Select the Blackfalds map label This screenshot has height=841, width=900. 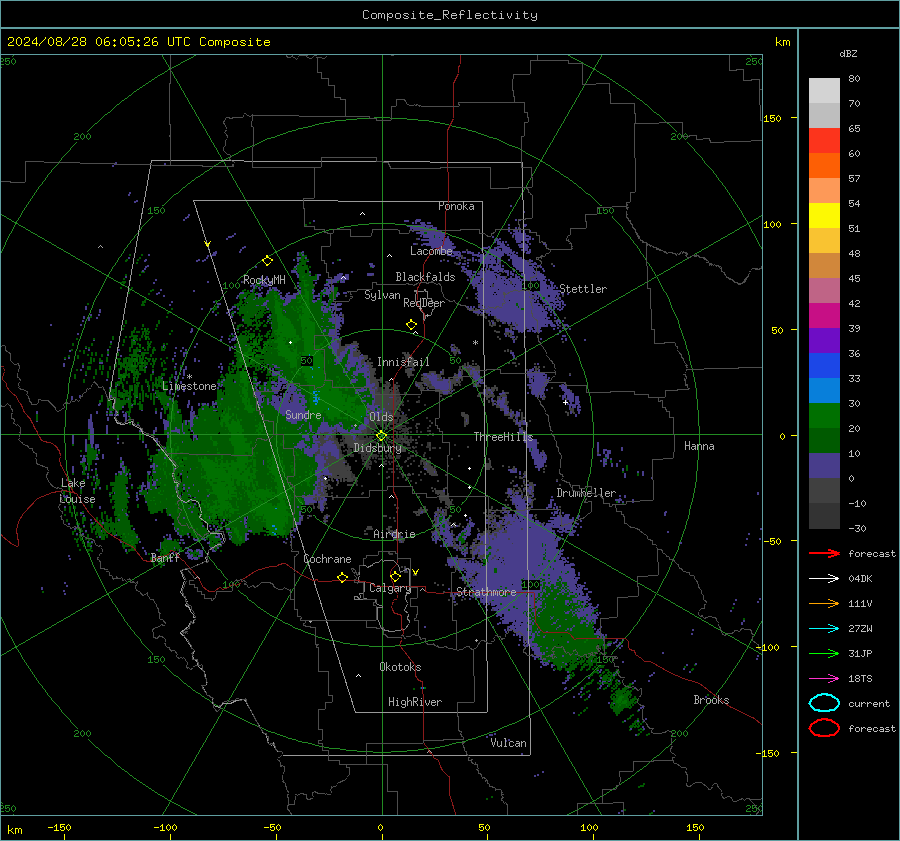[425, 277]
